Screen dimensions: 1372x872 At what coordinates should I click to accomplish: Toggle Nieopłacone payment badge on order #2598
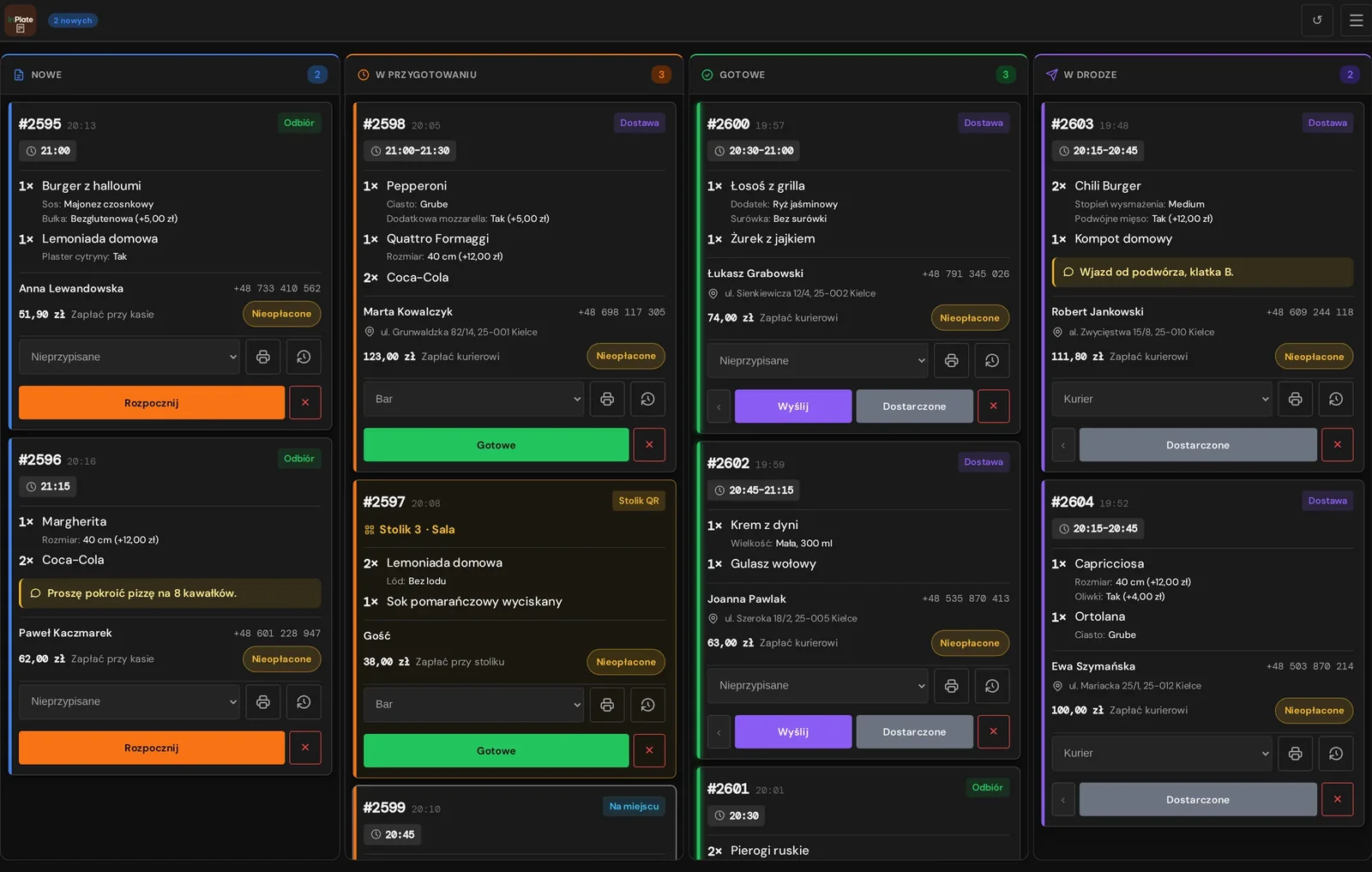tap(626, 356)
